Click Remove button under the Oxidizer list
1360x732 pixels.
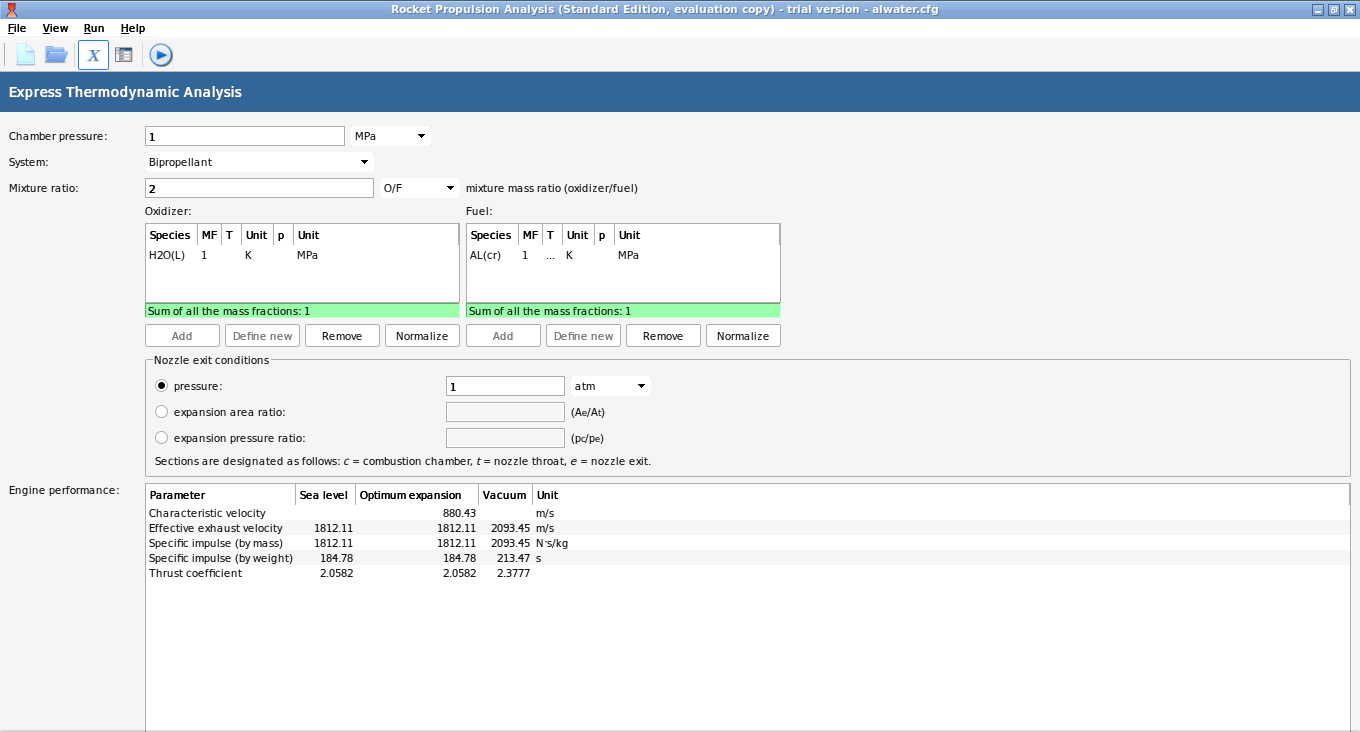(x=342, y=336)
